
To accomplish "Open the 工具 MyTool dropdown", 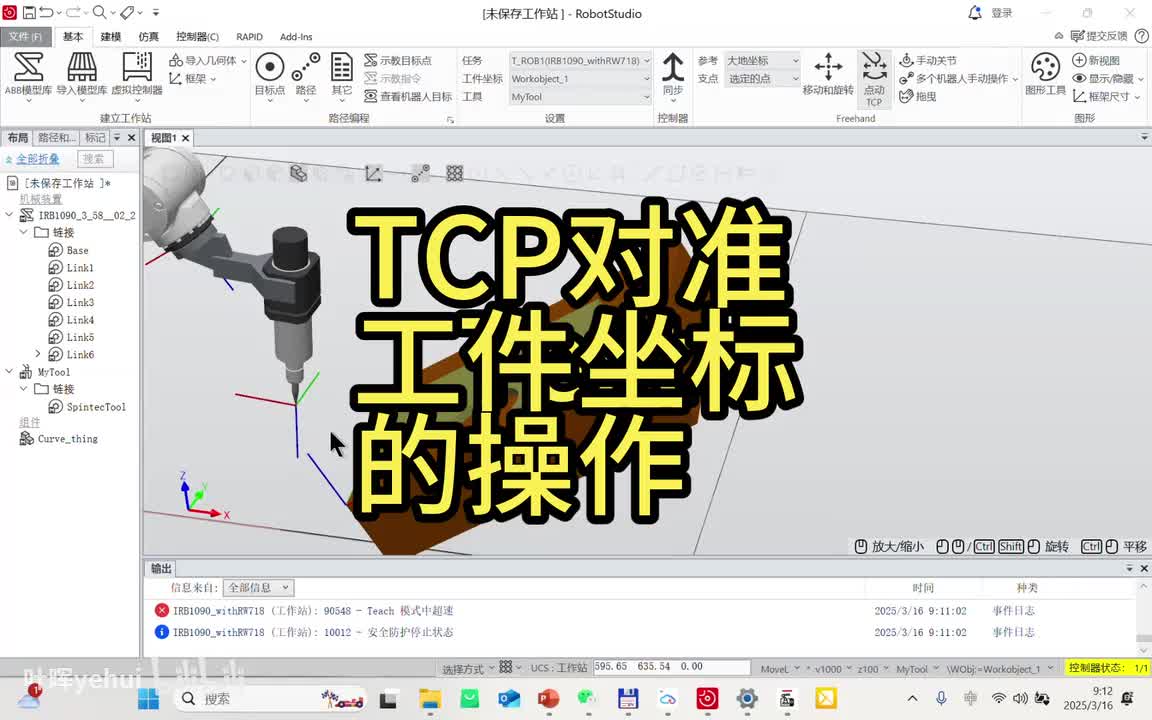I will click(x=580, y=96).
